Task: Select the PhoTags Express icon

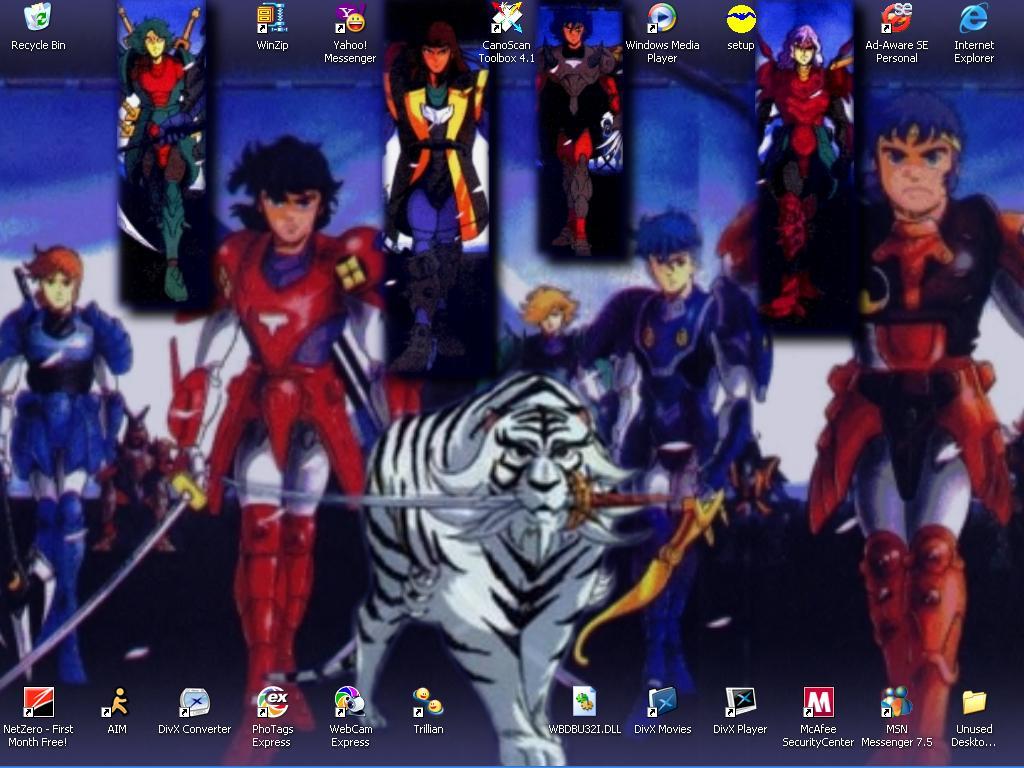Action: point(272,702)
